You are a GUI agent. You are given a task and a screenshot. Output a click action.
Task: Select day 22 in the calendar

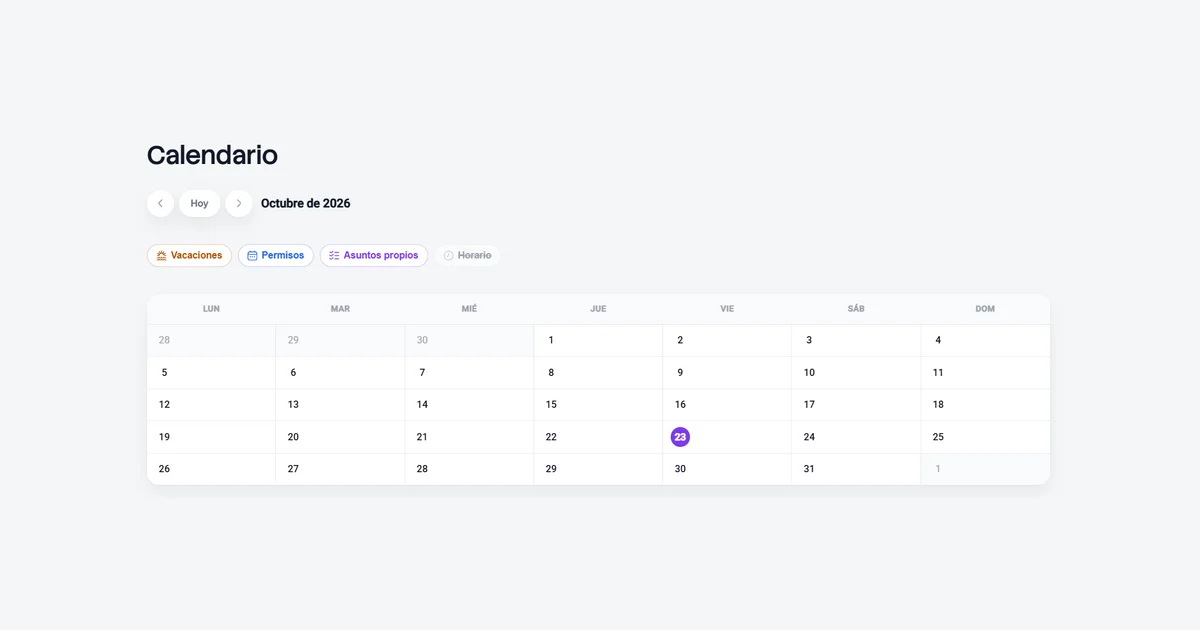click(598, 437)
